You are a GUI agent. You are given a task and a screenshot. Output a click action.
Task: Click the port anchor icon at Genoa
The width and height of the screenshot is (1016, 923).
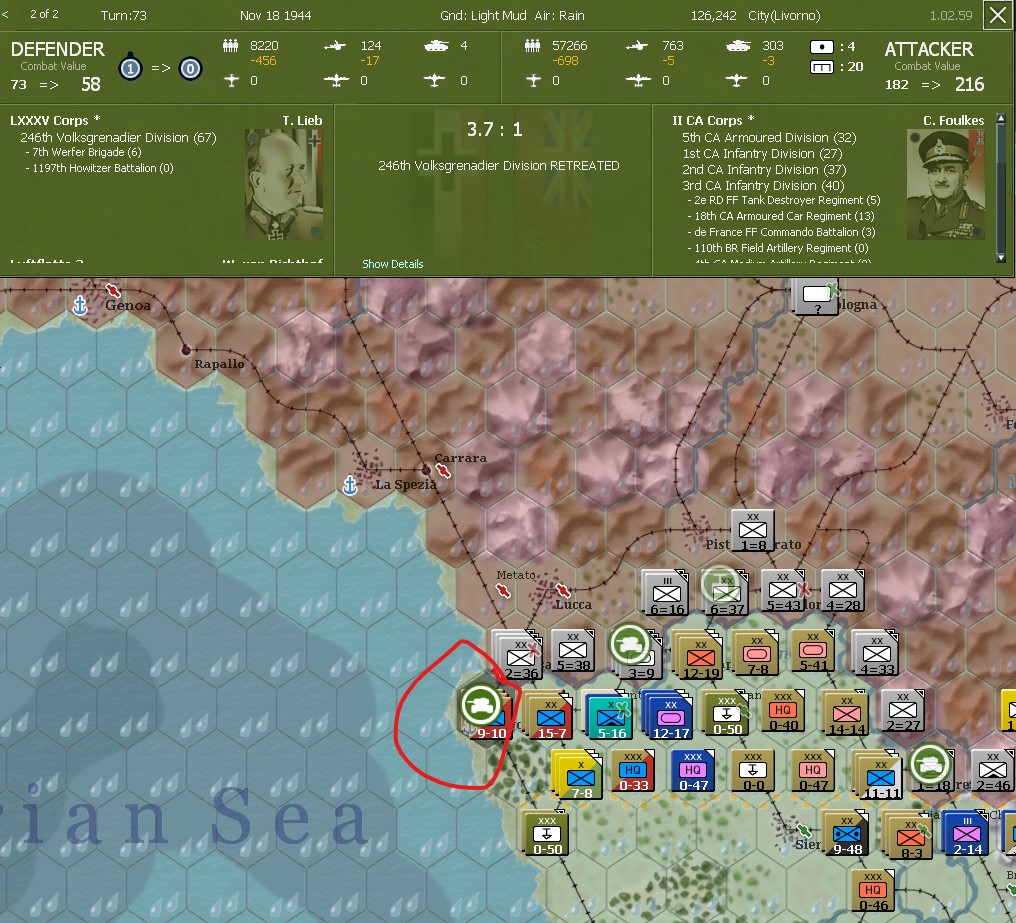coord(78,305)
